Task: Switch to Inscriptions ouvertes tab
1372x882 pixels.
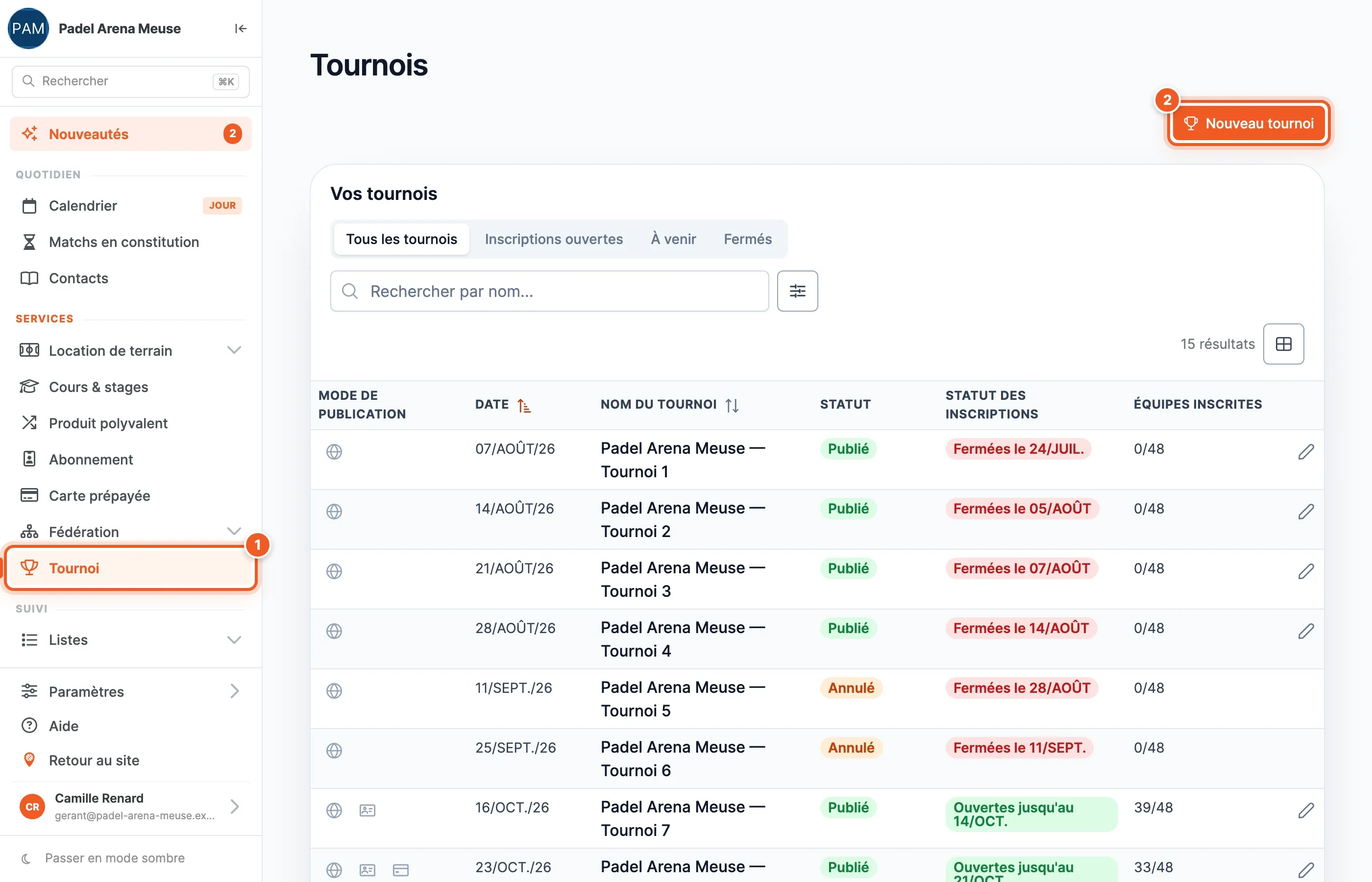Action: [x=553, y=239]
